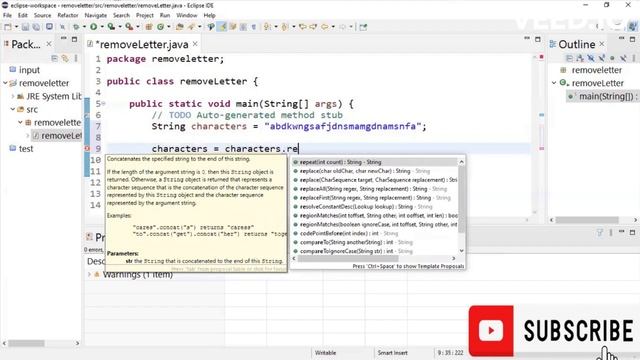Choose replaceFirst(String regex...) proposal
The width and height of the screenshot is (640, 360).
point(375,198)
